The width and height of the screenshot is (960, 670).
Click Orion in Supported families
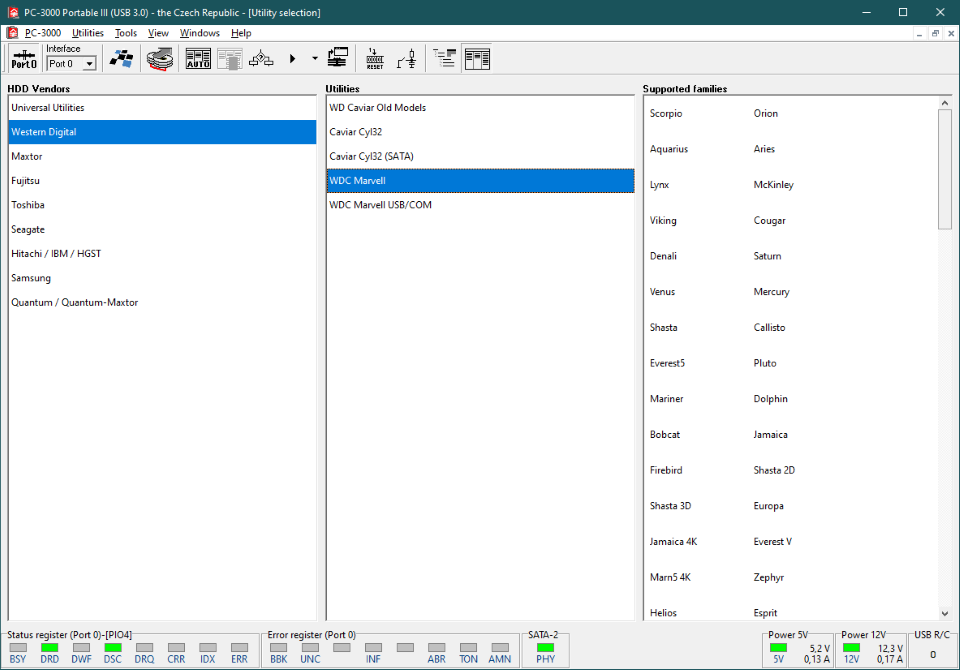tap(765, 113)
